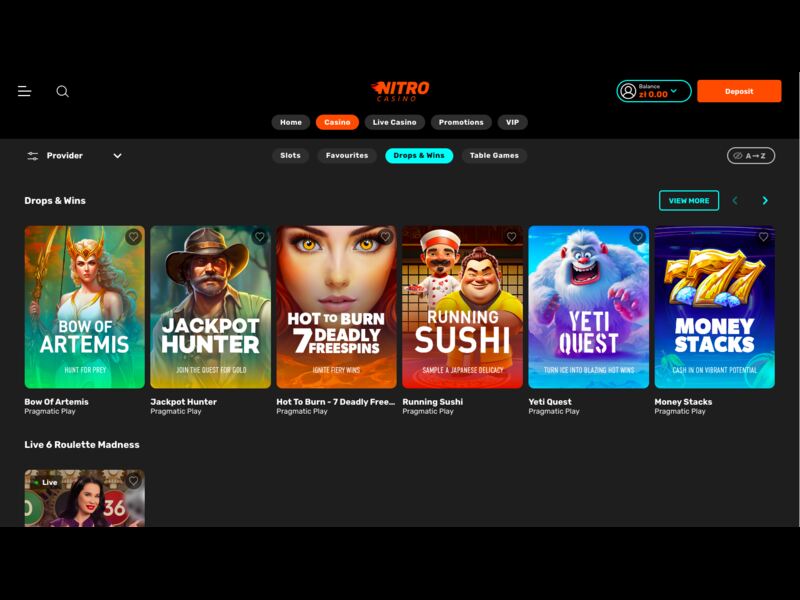This screenshot has width=800, height=600.
Task: Expand the Provider dropdown
Action: (117, 156)
